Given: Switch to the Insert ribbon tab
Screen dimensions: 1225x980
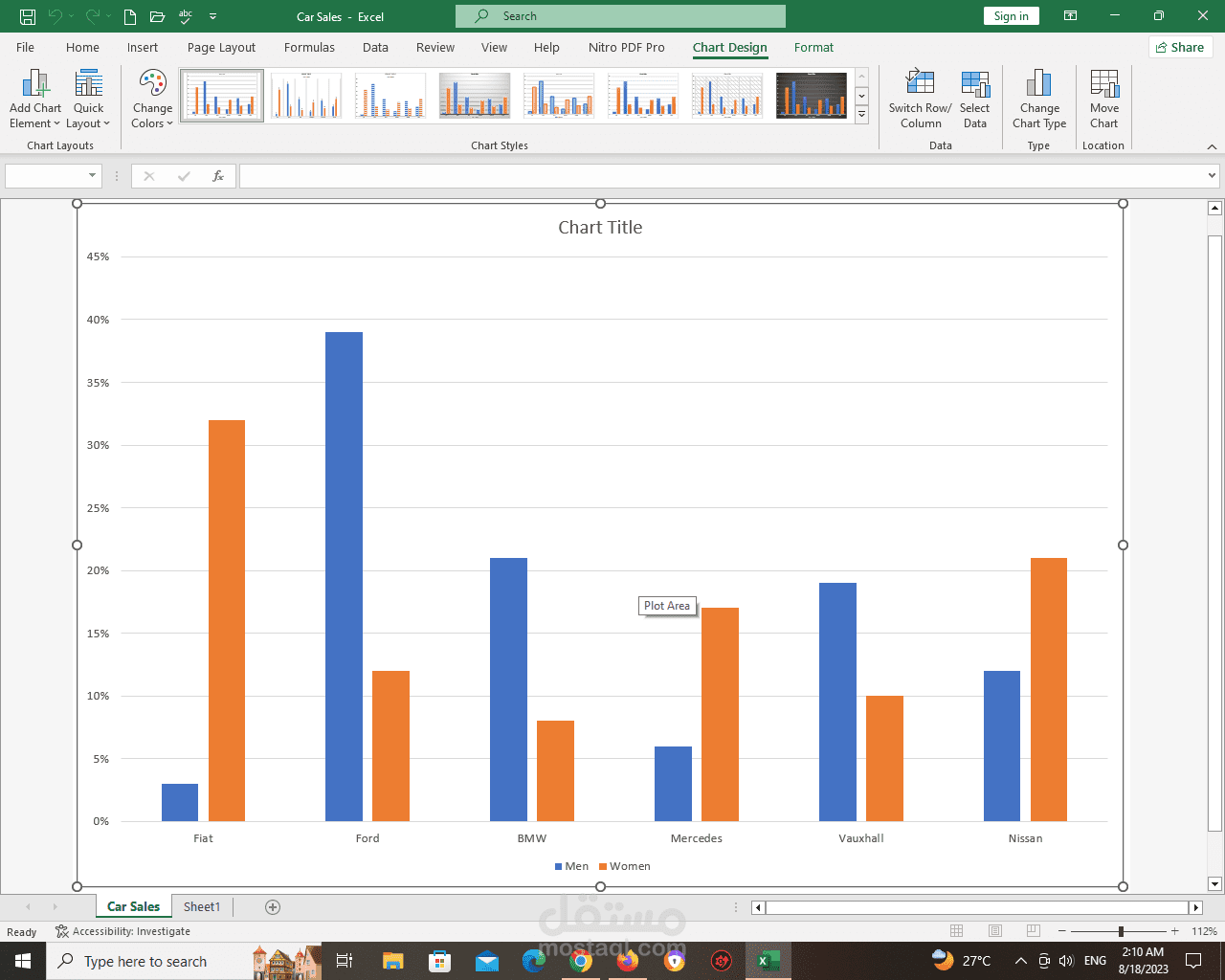Looking at the screenshot, I should coord(143,47).
